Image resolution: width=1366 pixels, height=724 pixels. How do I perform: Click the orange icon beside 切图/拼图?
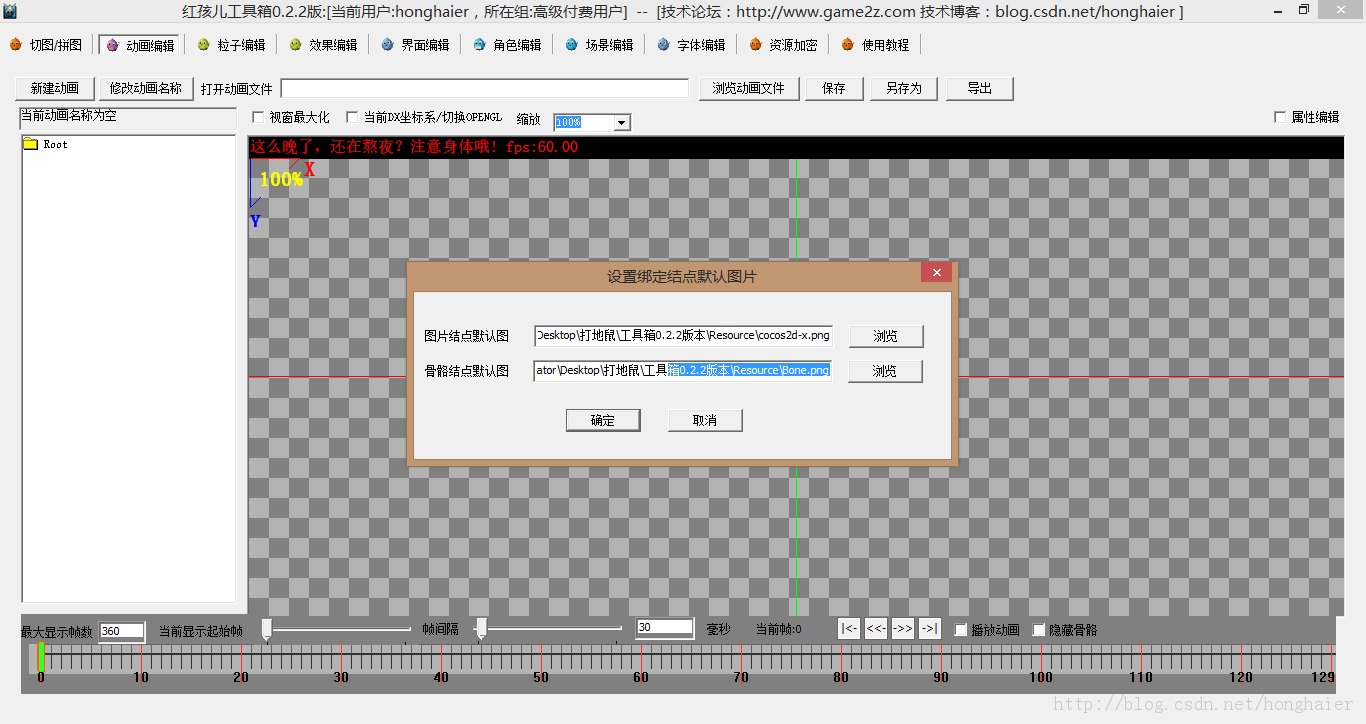coord(15,45)
